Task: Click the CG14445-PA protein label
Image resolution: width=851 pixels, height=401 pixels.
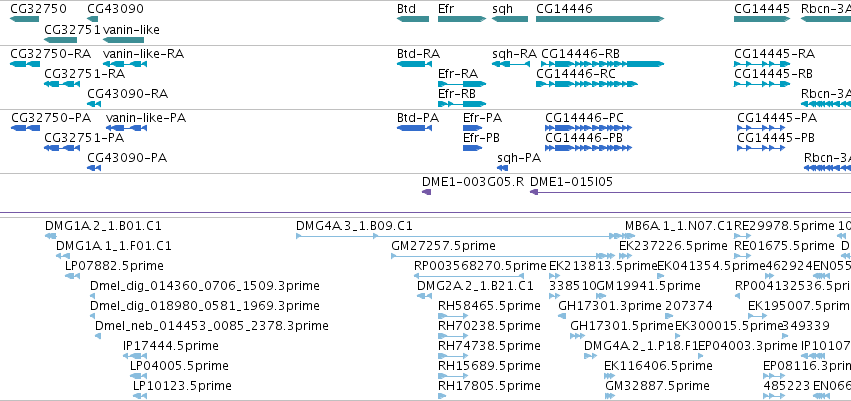Action: tap(777, 118)
